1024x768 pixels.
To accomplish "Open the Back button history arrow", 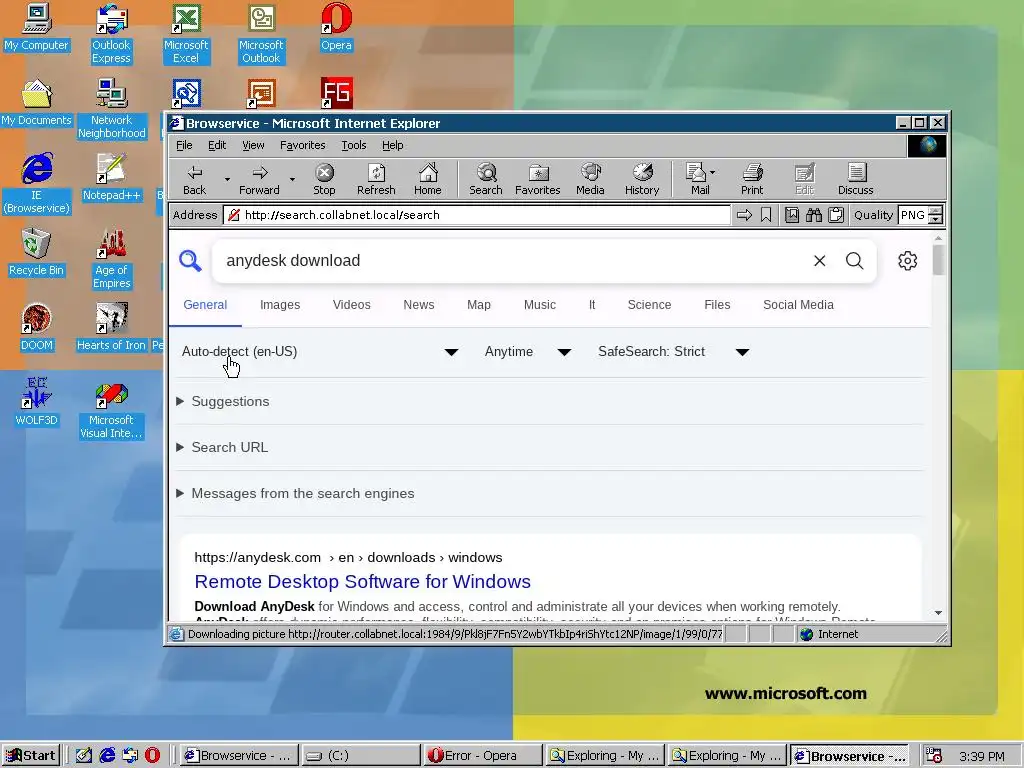I will click(227, 179).
